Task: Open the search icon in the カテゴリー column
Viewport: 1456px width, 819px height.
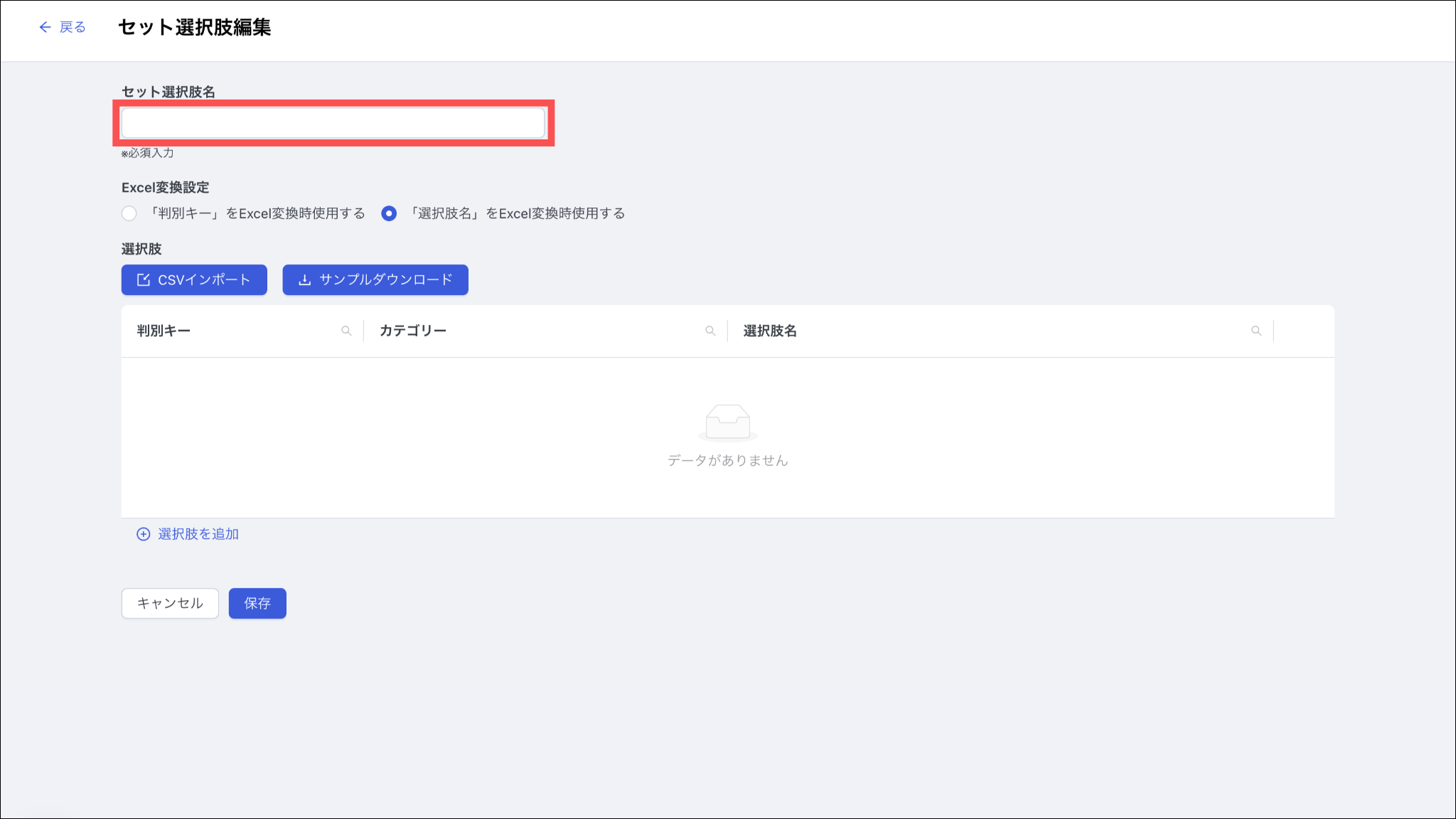Action: click(710, 331)
